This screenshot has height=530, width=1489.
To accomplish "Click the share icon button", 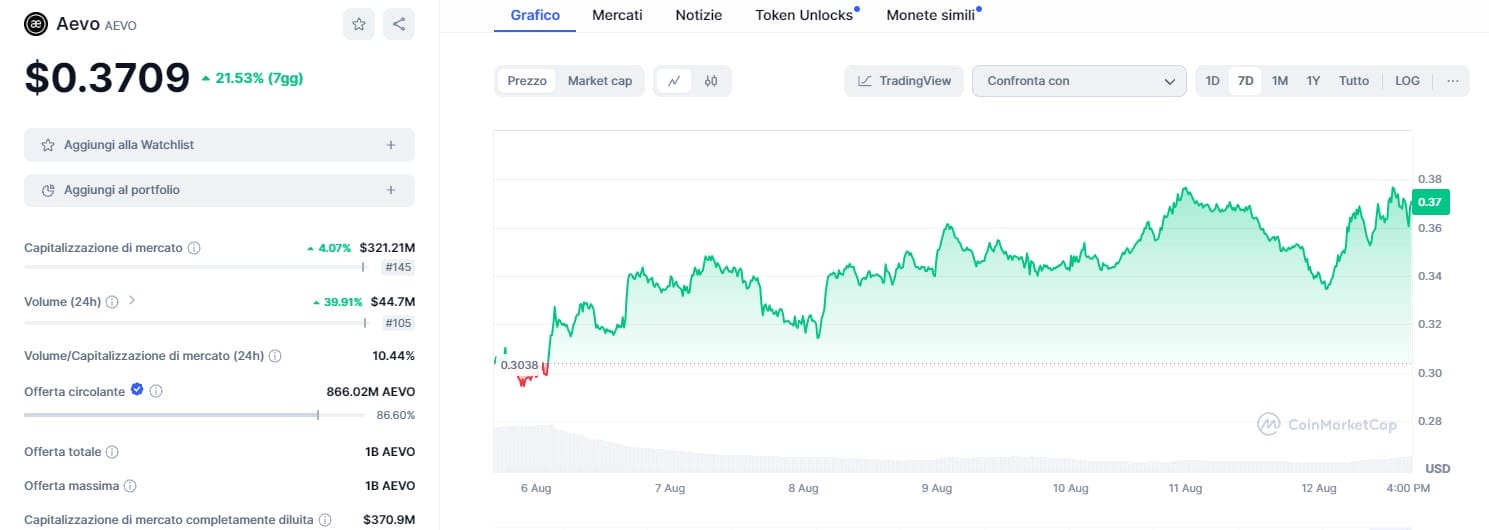I will 399,24.
